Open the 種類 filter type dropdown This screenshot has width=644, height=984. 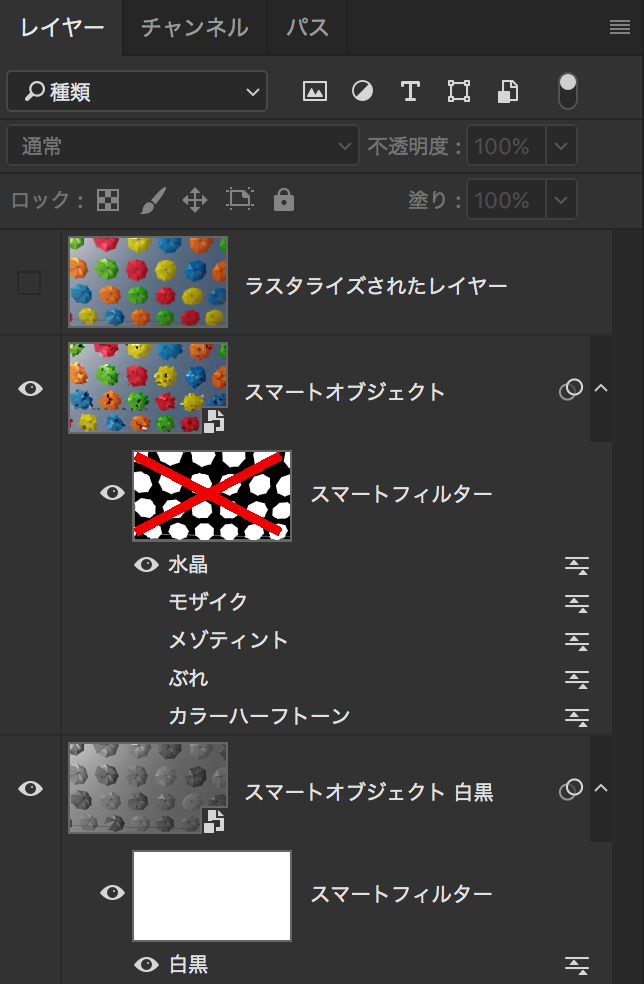pyautogui.click(x=137, y=91)
